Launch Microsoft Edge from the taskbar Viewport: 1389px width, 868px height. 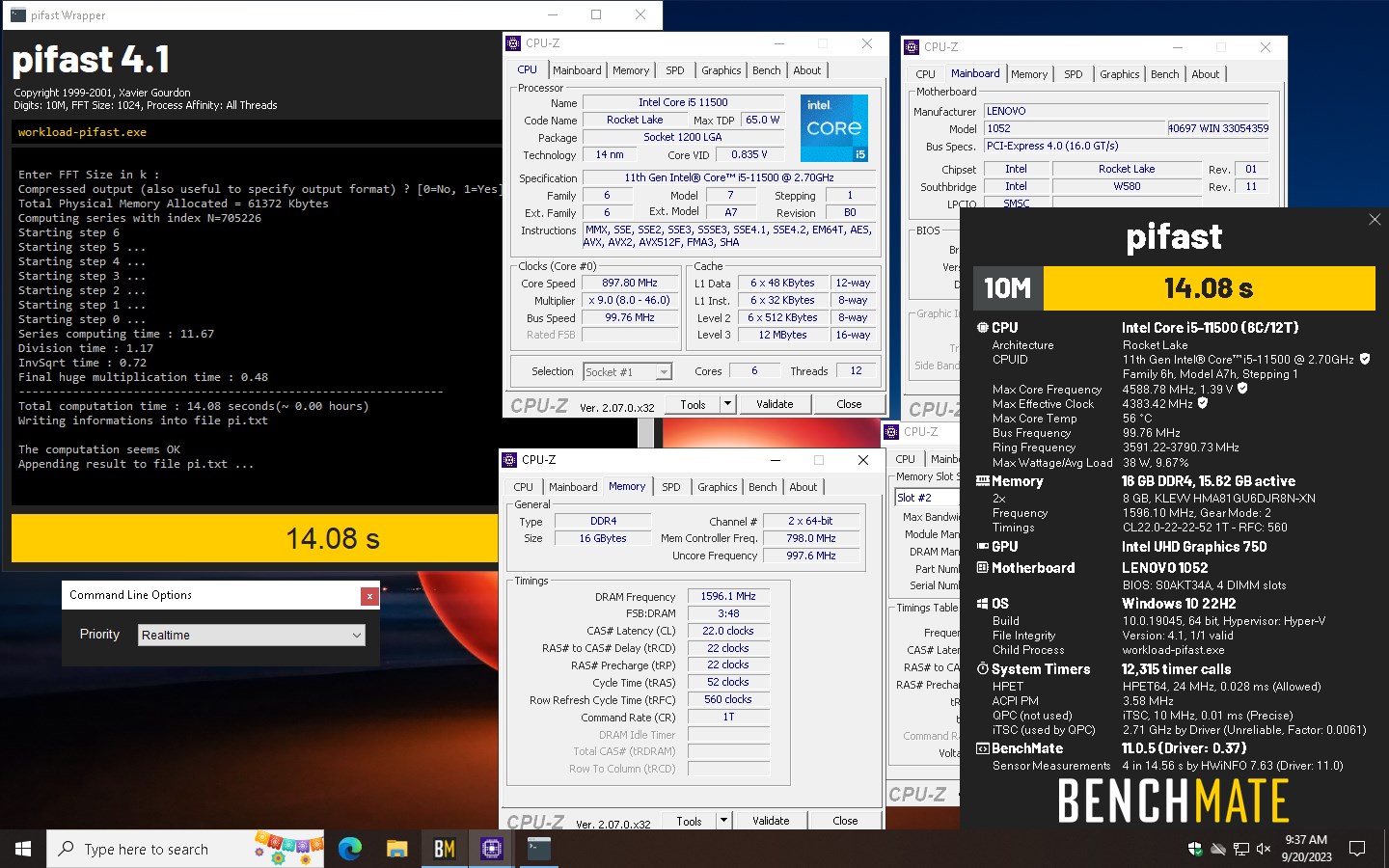[350, 849]
